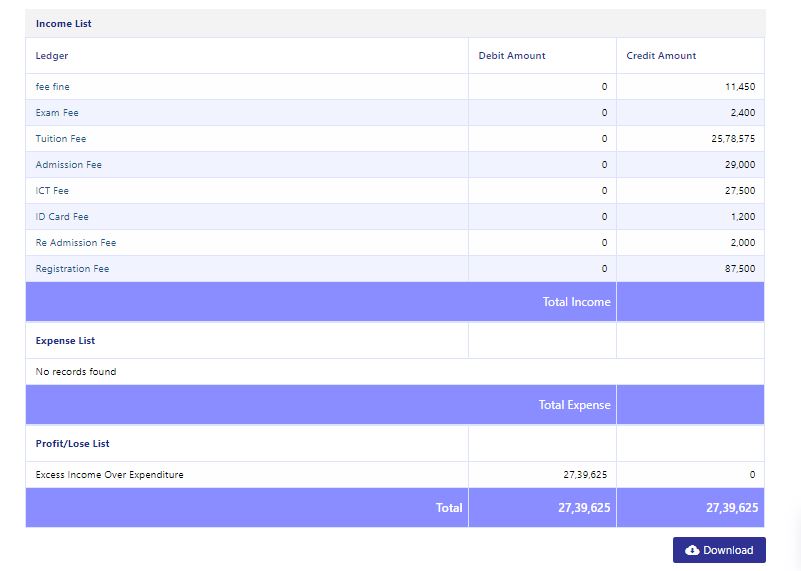Image resolution: width=801 pixels, height=571 pixels.
Task: Click the 1,200 credit amount
Action: (743, 217)
